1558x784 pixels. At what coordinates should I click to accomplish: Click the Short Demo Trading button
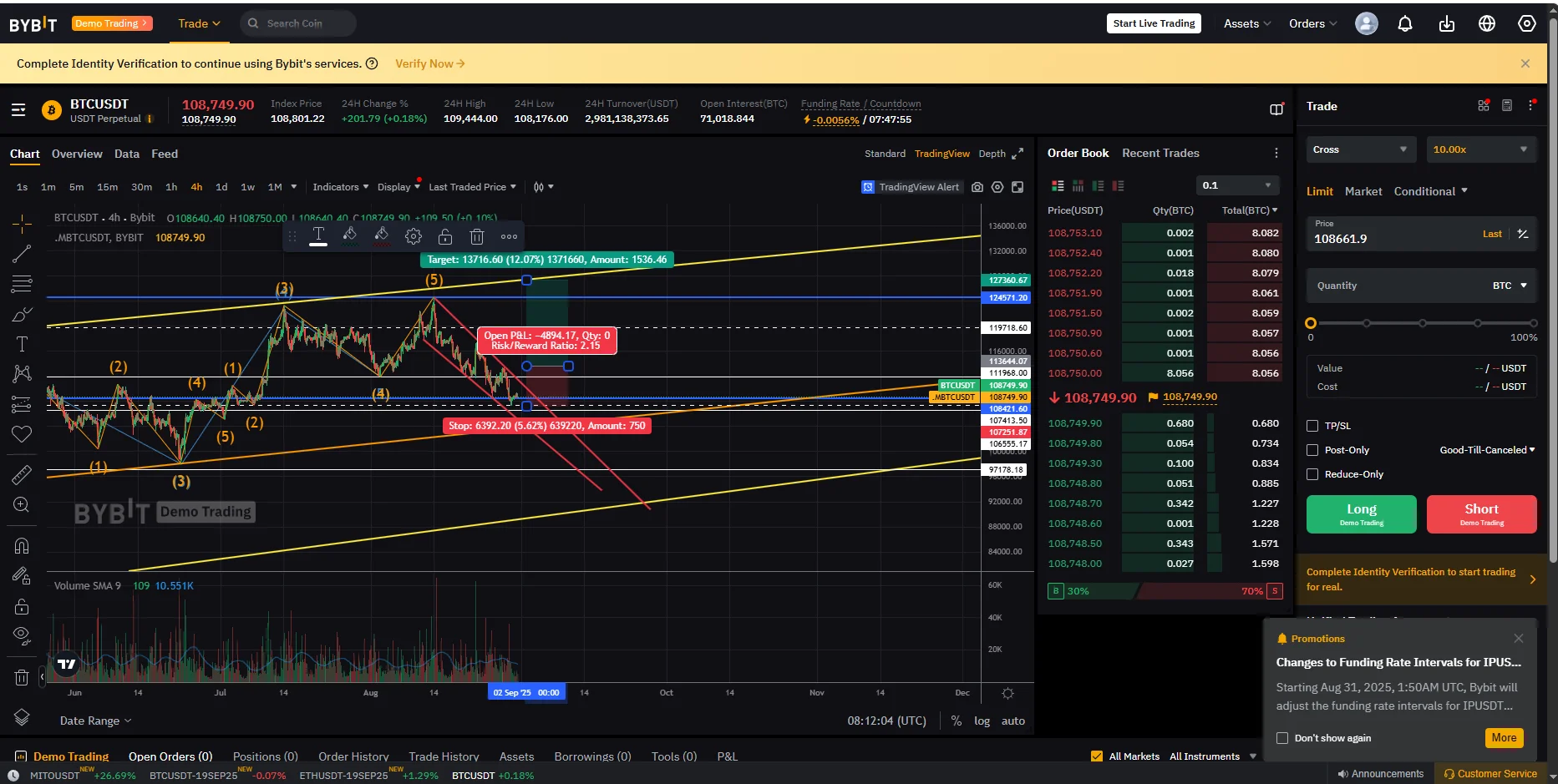point(1482,514)
